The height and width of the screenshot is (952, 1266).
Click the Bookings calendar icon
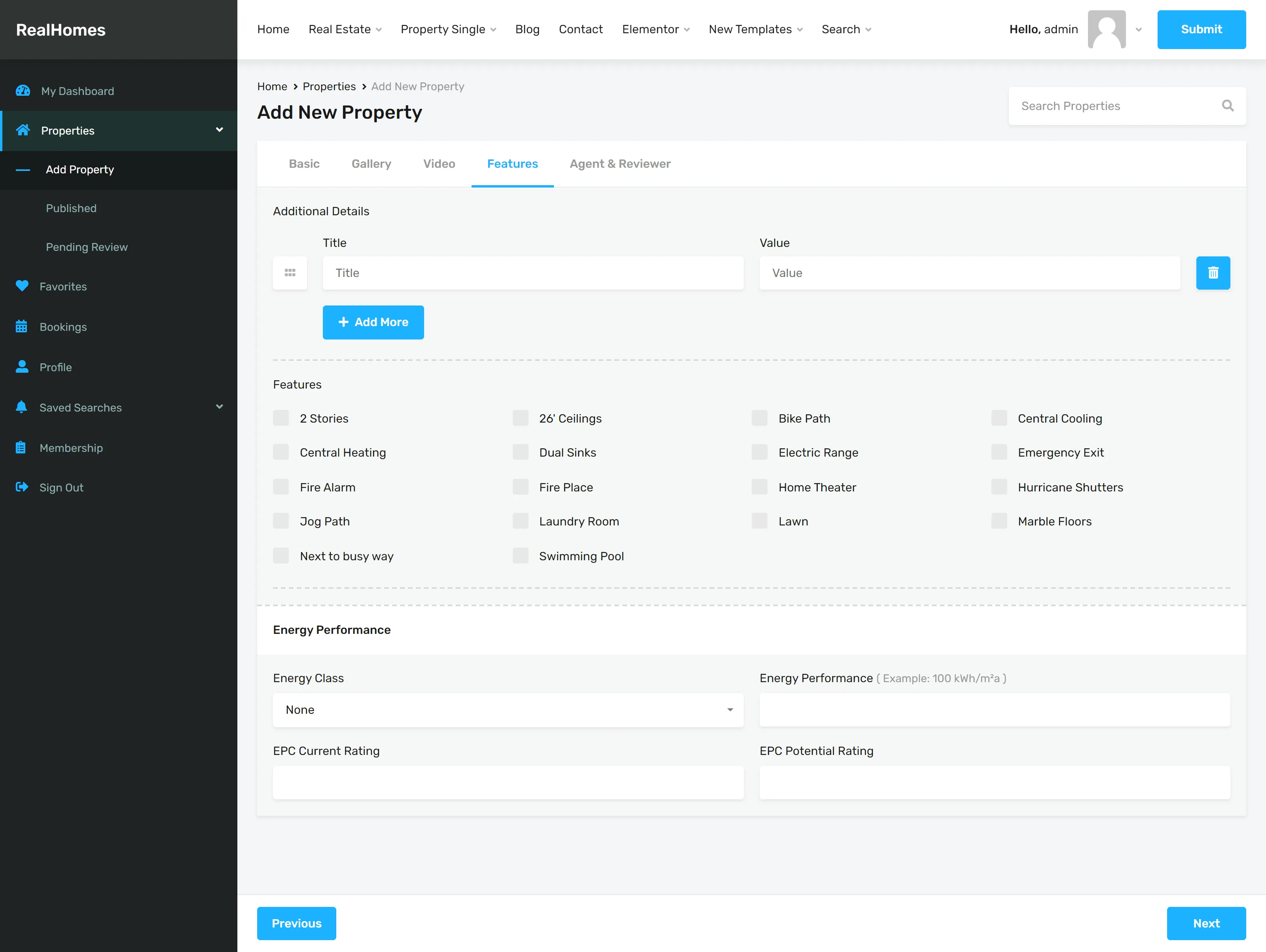tap(21, 326)
